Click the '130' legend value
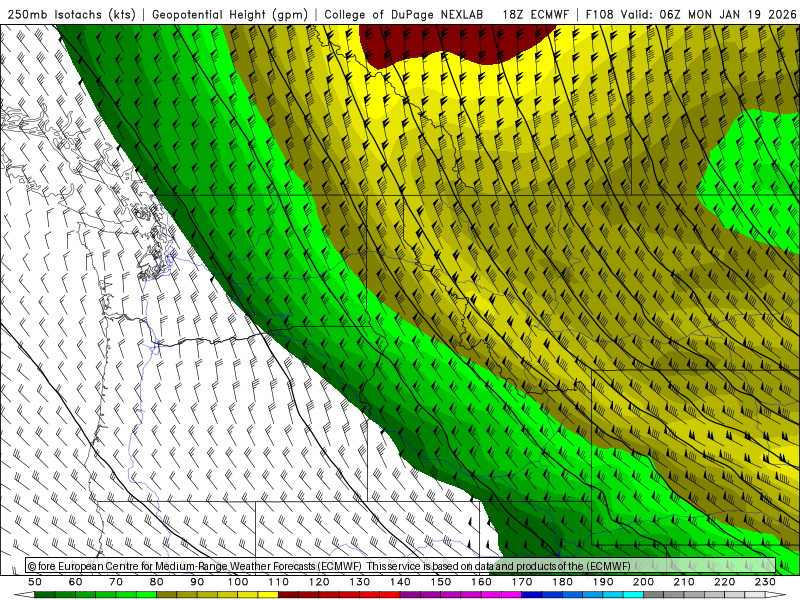 360,582
